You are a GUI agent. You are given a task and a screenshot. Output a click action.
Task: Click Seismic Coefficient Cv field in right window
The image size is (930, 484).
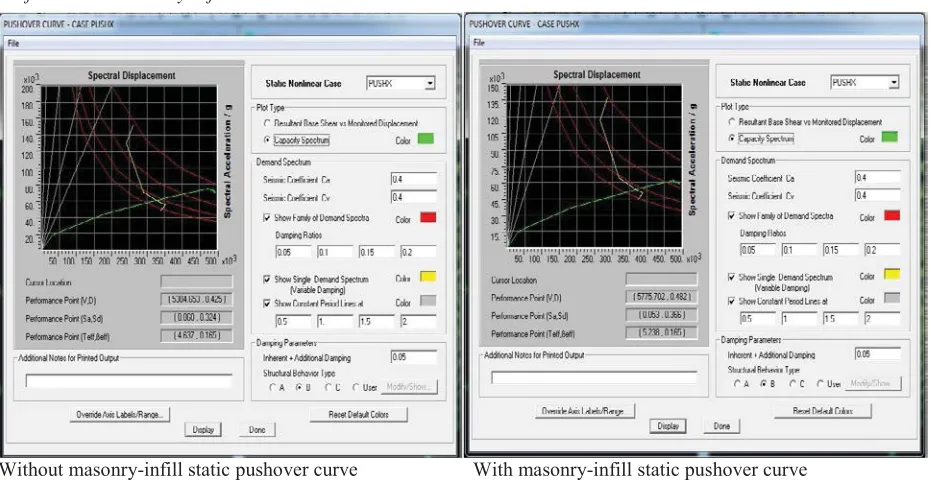point(878,195)
